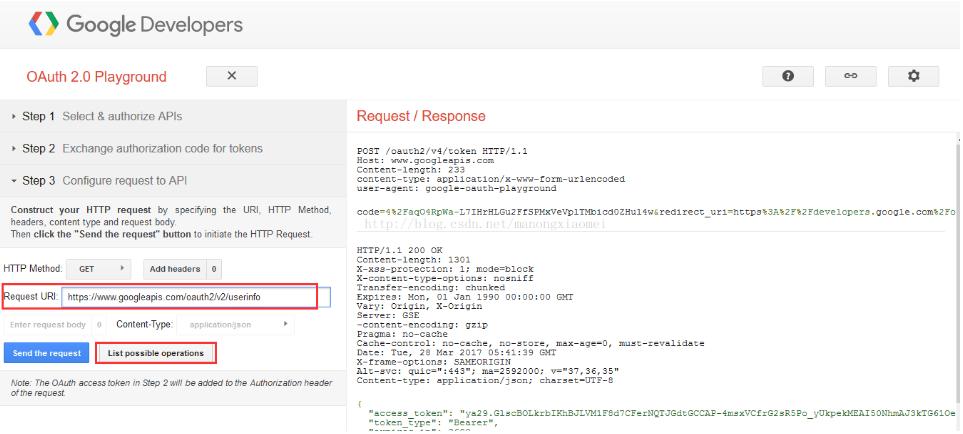Click the link icon button
963x434 pixels.
point(851,76)
